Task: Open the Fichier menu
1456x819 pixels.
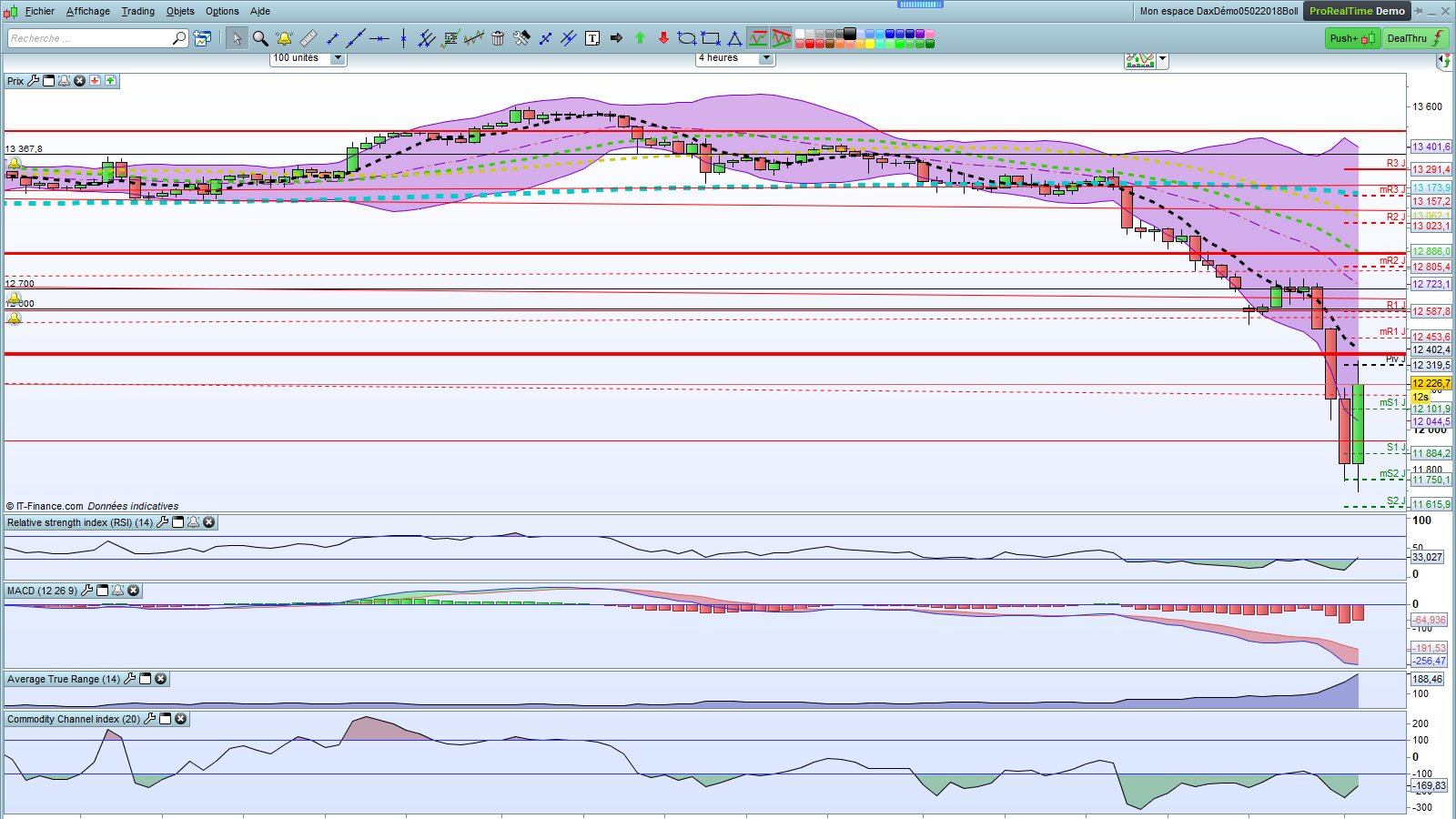Action: click(40, 11)
